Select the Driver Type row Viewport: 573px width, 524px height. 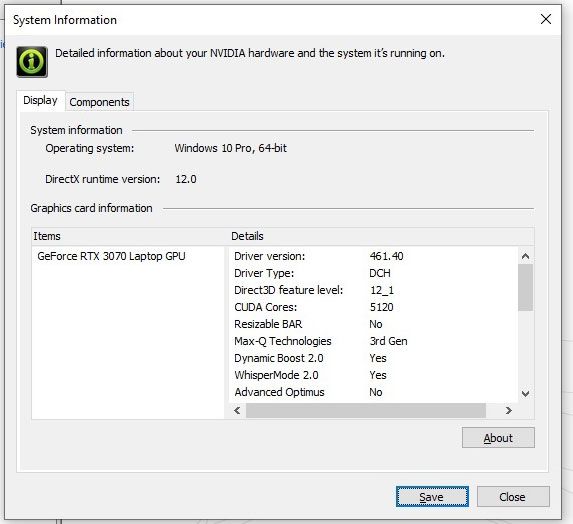(373, 273)
